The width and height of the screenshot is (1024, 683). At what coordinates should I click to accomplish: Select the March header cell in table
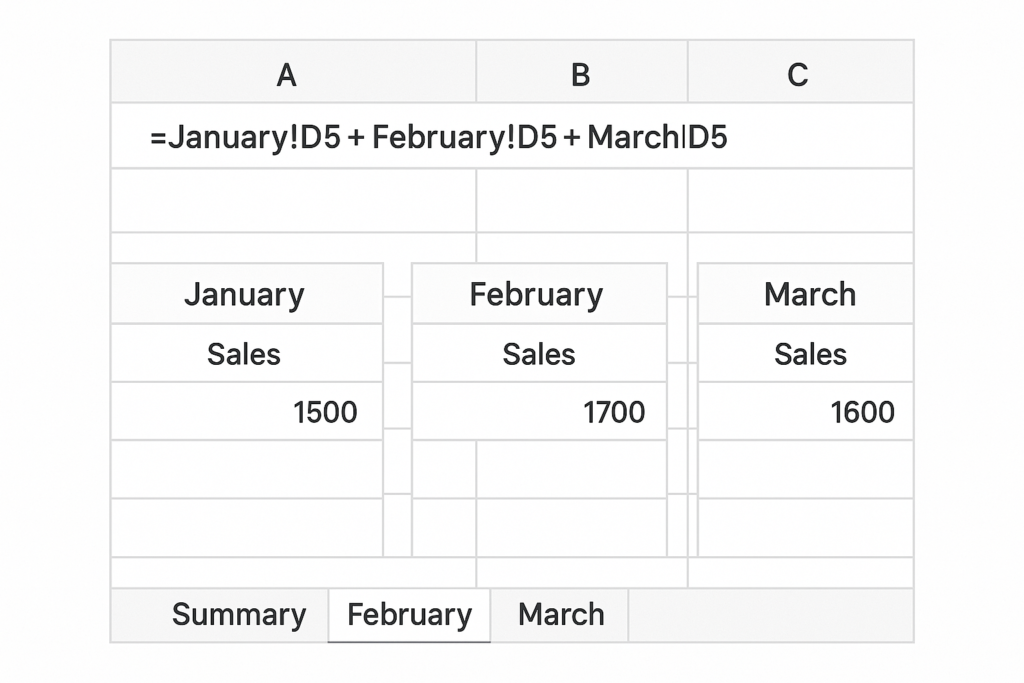[x=808, y=294]
